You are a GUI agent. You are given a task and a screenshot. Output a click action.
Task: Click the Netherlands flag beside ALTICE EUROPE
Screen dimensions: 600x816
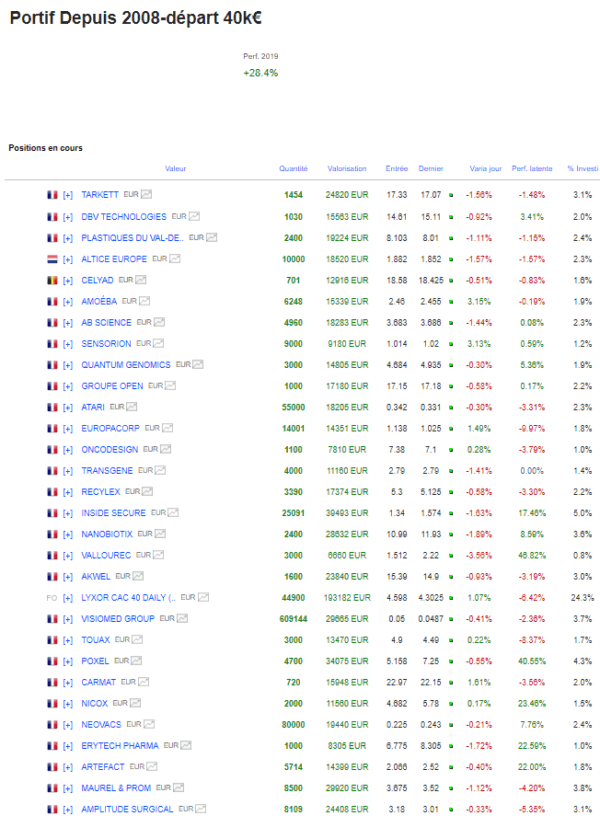[x=53, y=259]
